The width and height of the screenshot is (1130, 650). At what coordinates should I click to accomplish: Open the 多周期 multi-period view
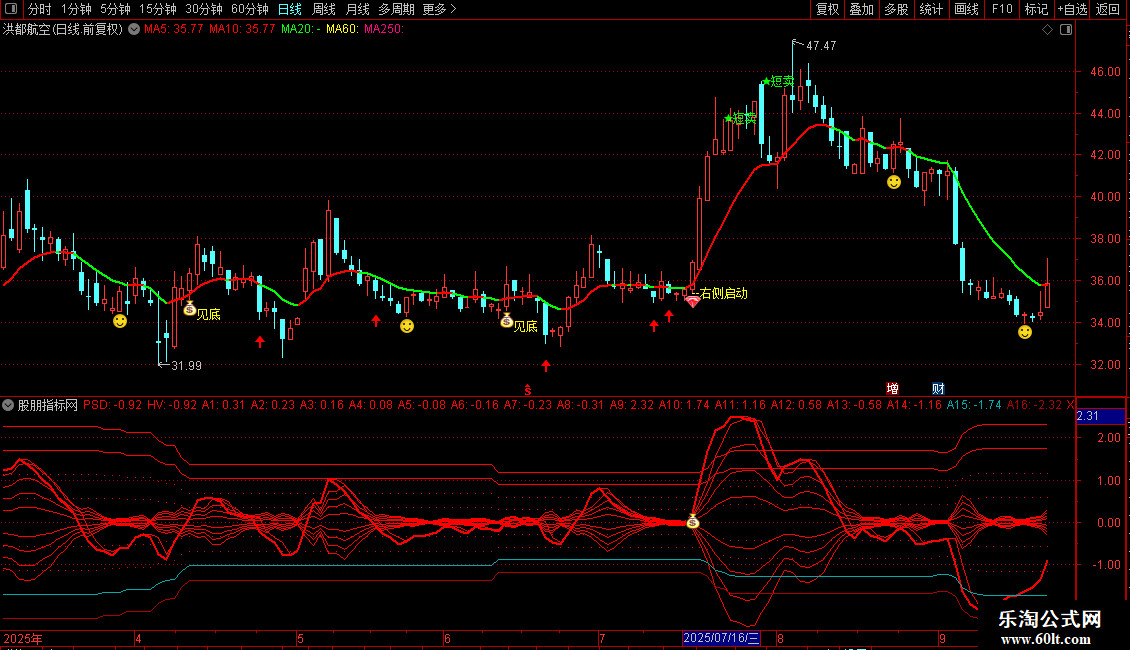click(x=396, y=9)
